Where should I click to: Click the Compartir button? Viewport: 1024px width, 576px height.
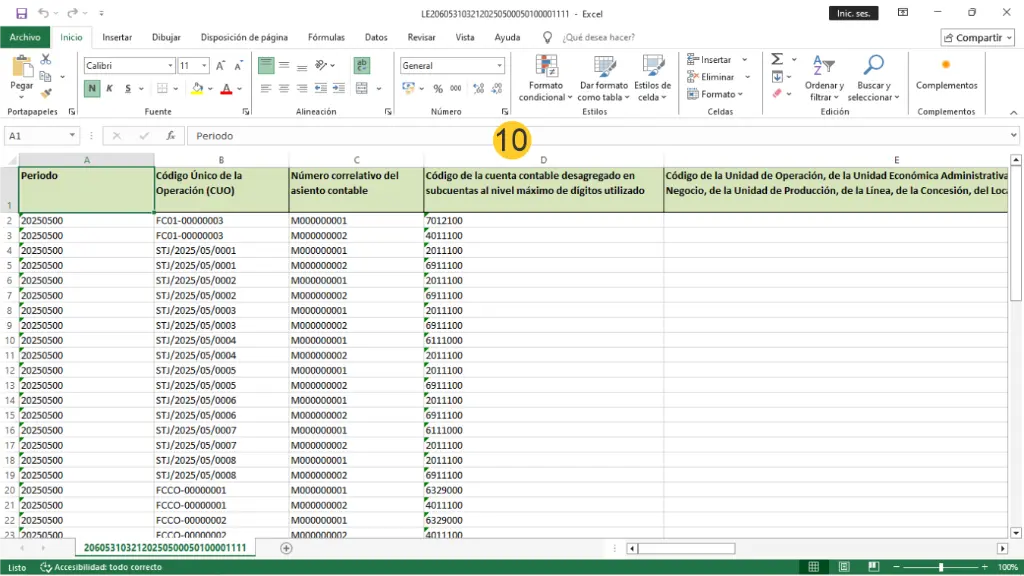[976, 37]
